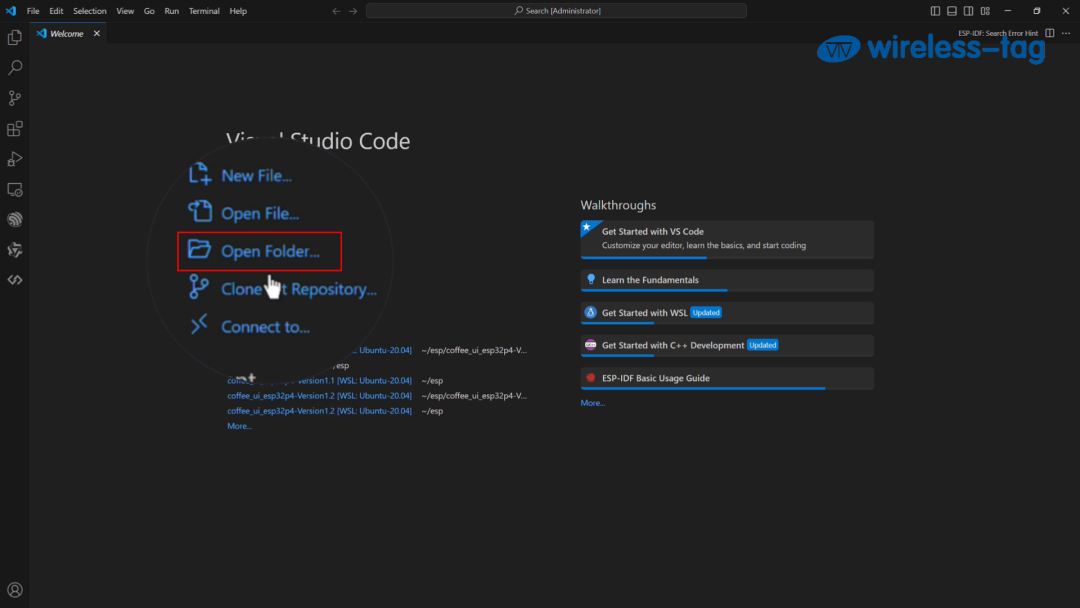This screenshot has width=1080, height=608.
Task: Toggle the secondary side bar layout button
Action: click(x=969, y=11)
